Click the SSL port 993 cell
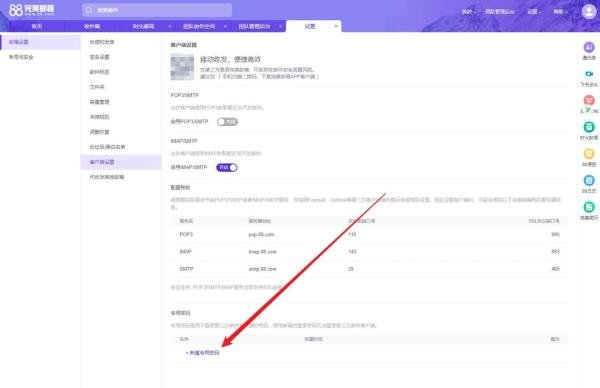The image size is (600, 388). tap(555, 252)
